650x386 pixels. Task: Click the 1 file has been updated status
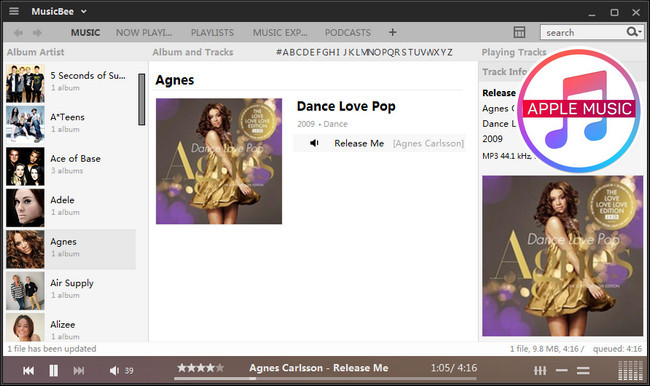tap(52, 349)
